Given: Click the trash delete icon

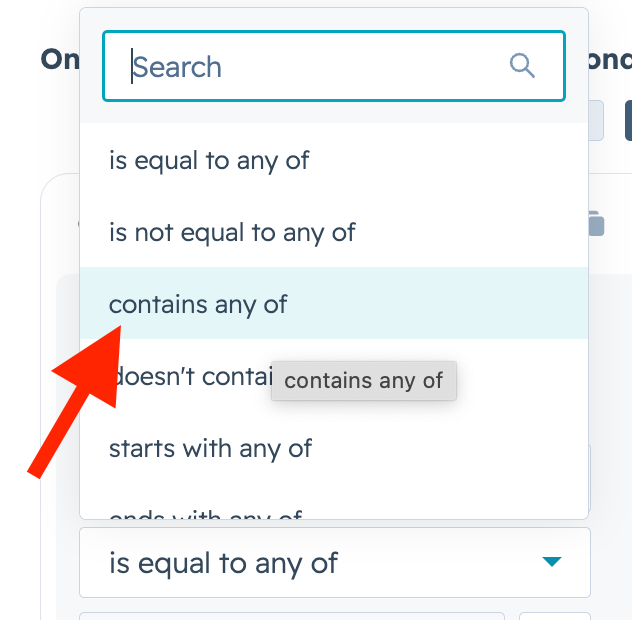Looking at the screenshot, I should click(x=596, y=223).
